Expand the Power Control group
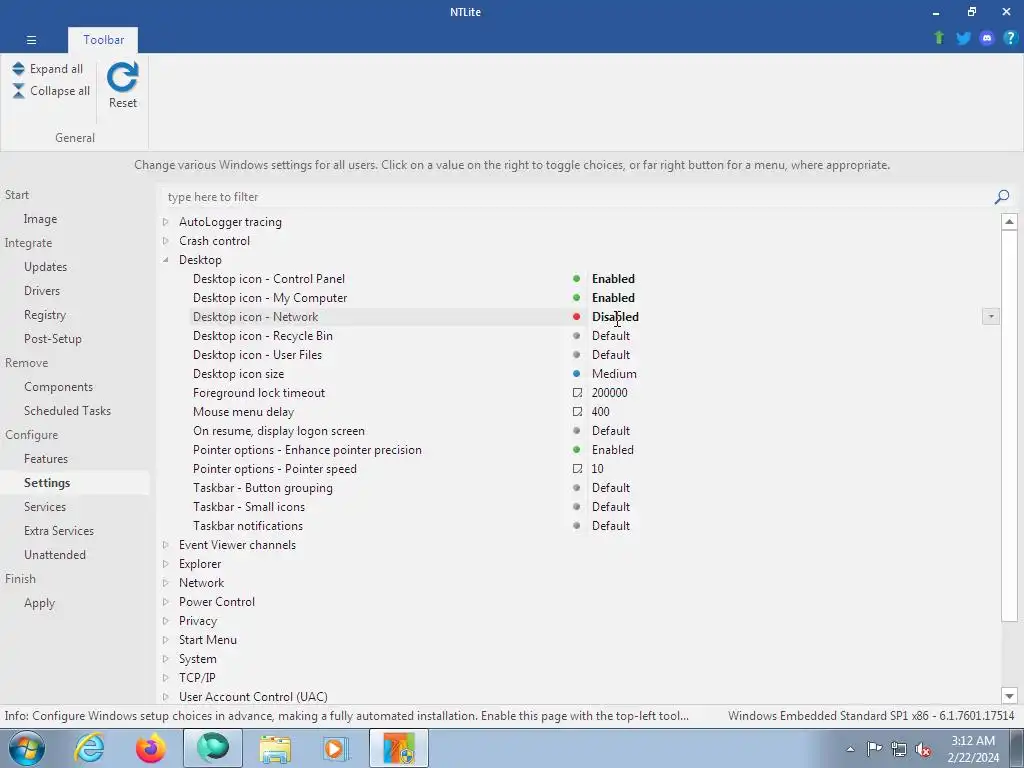This screenshot has height=768, width=1024. [x=166, y=601]
